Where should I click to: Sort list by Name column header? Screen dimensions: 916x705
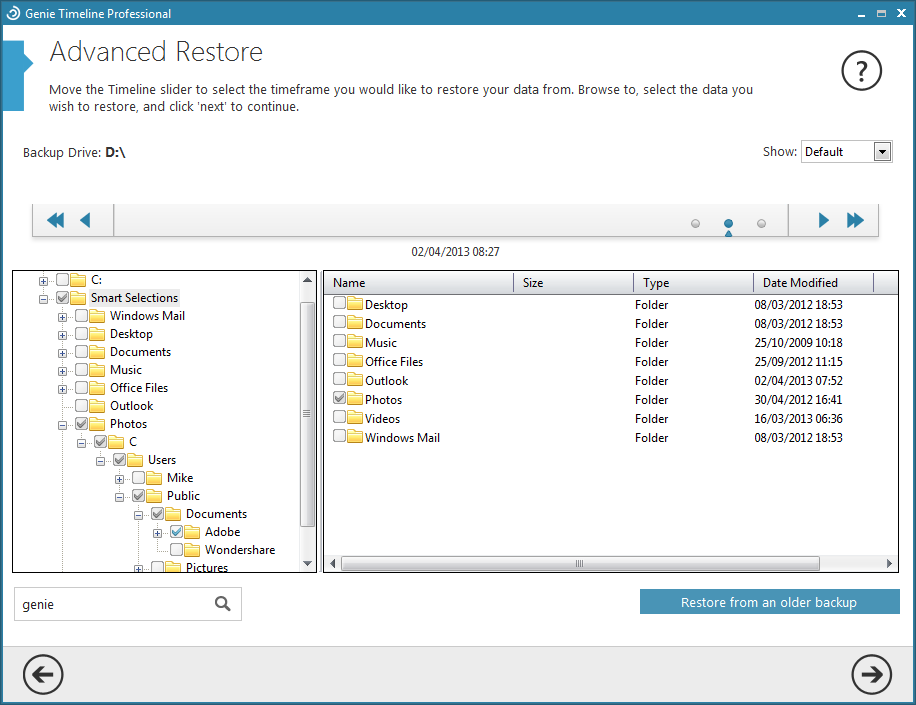350,283
